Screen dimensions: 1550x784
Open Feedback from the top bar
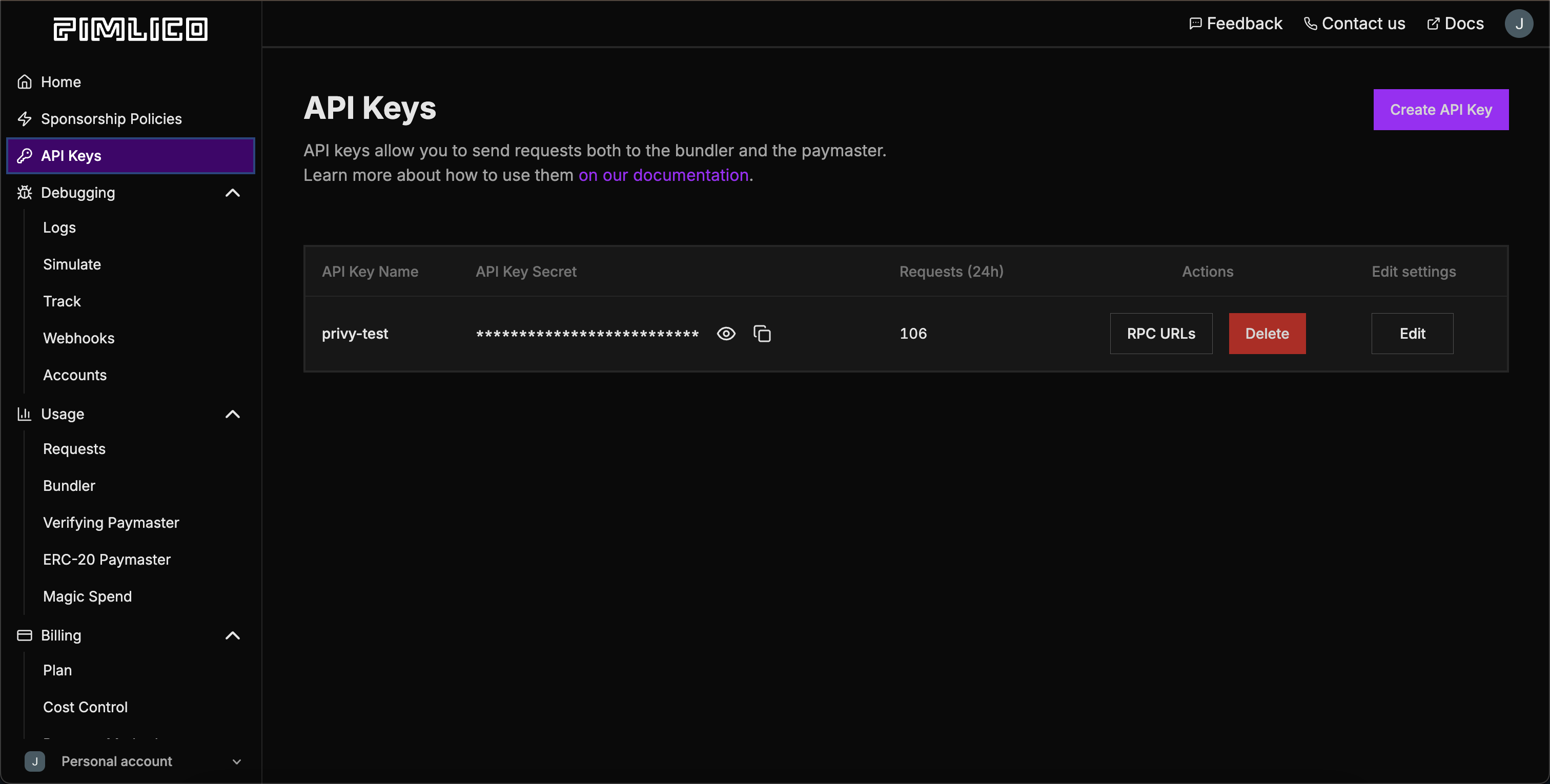(1236, 24)
